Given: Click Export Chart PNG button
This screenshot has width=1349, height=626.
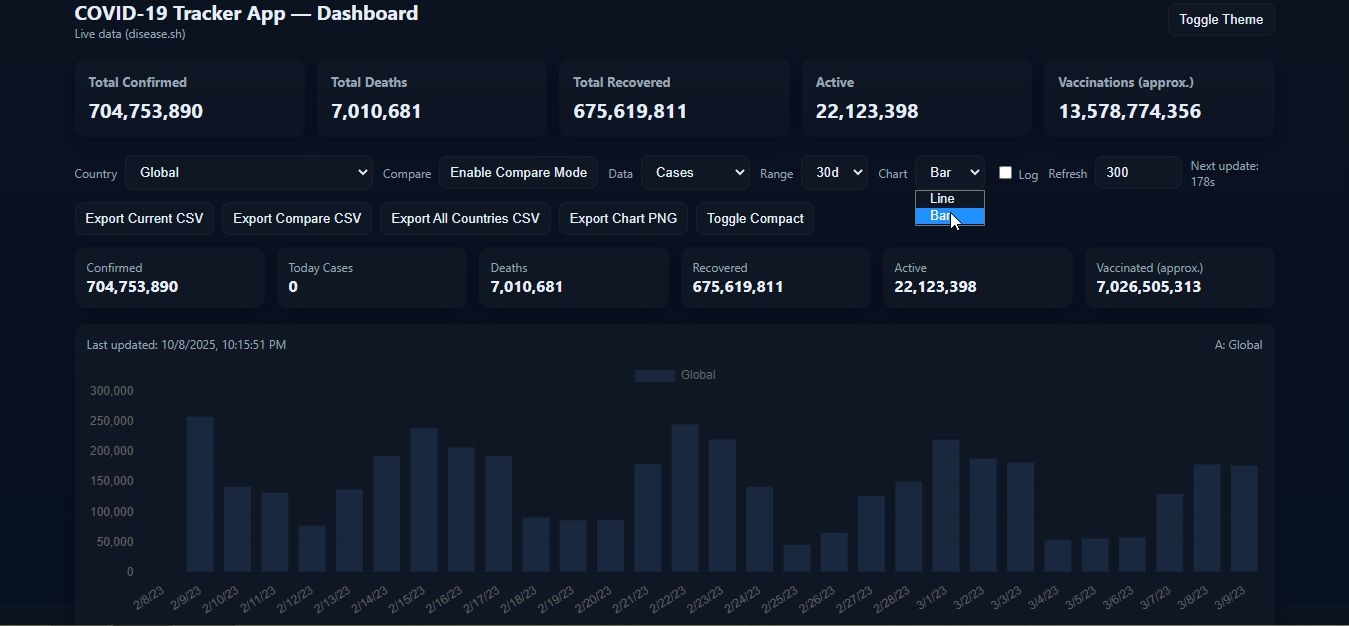Looking at the screenshot, I should 623,219.
